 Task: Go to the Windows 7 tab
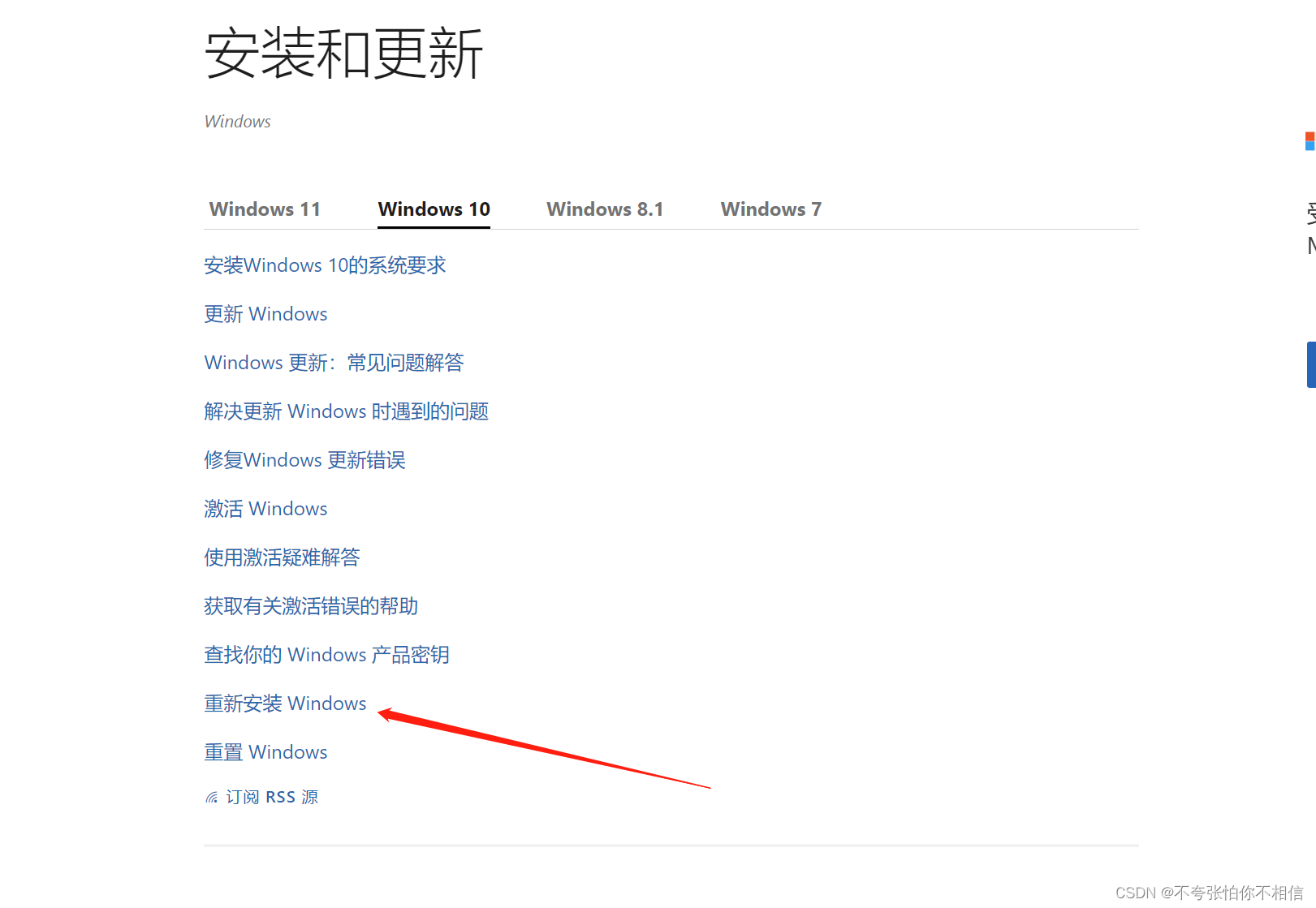tap(771, 209)
